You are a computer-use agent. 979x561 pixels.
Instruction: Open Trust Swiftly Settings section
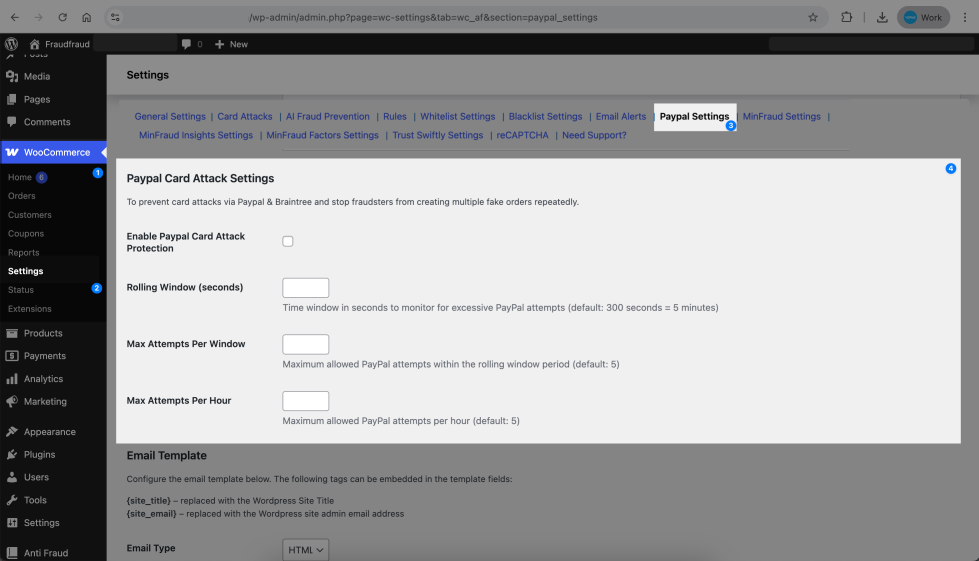pyautogui.click(x=438, y=135)
